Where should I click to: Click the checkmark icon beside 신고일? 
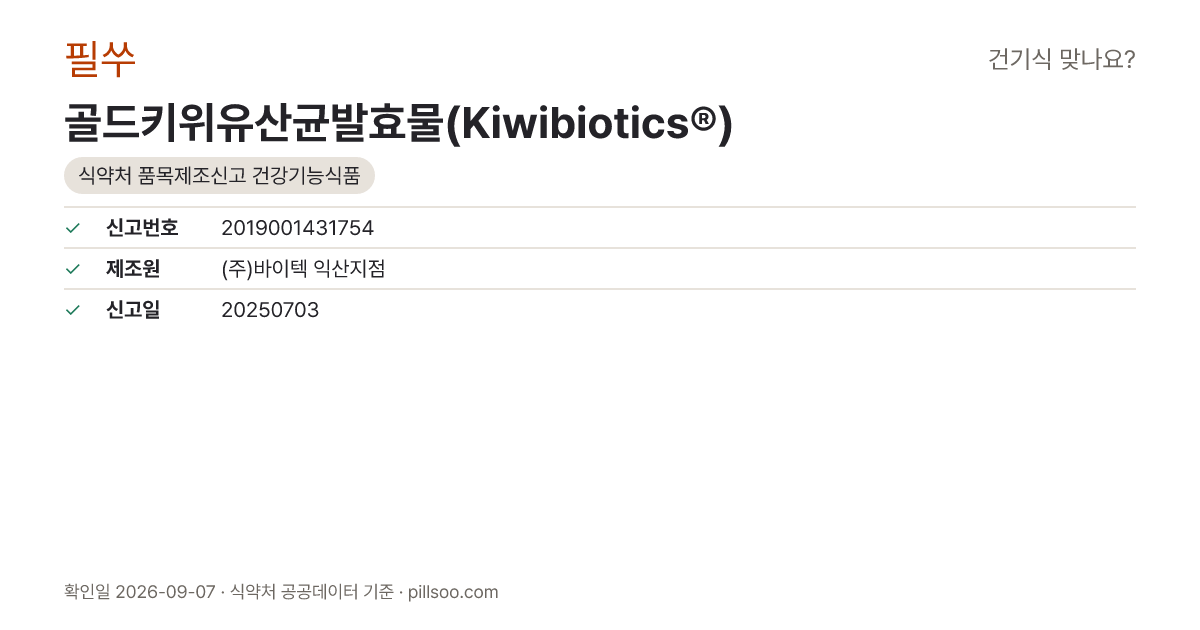(x=72, y=310)
